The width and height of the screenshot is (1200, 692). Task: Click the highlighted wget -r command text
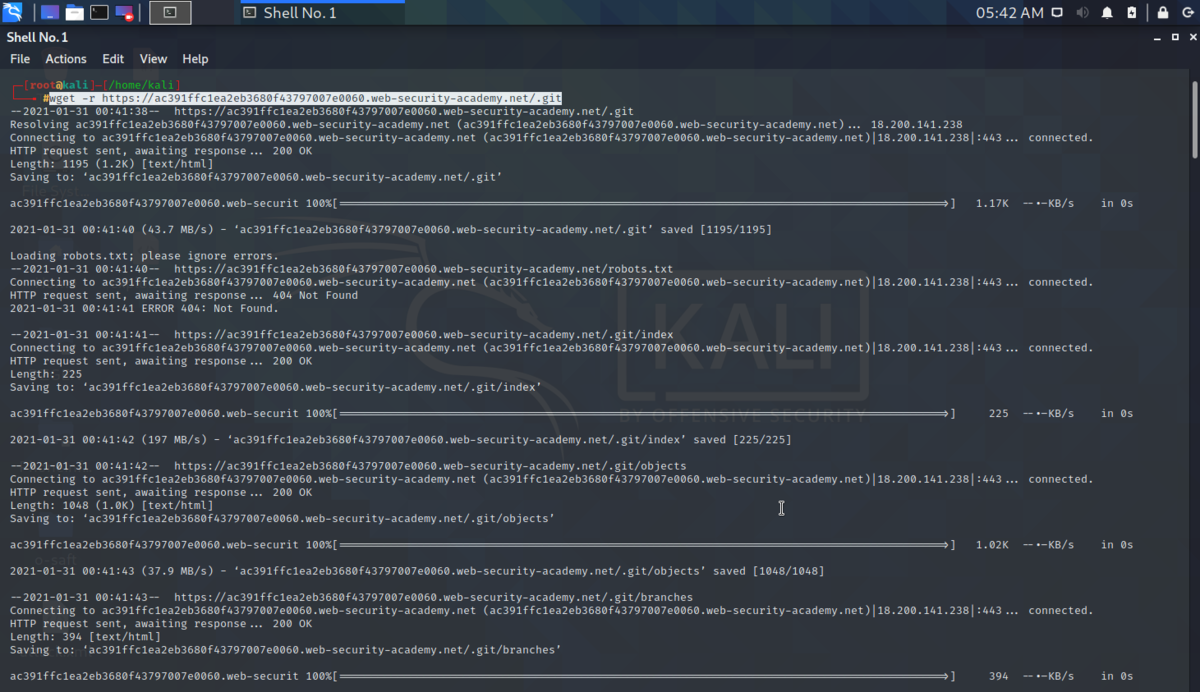[306, 98]
